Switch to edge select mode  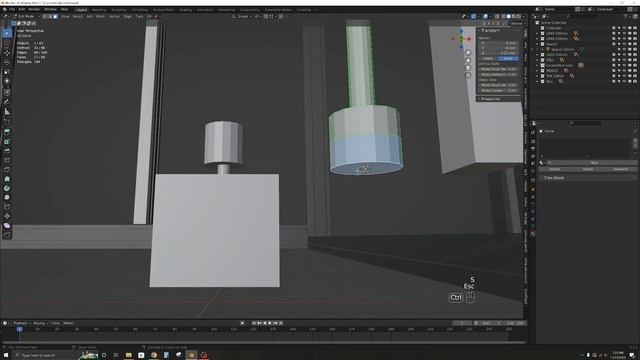click(50, 16)
